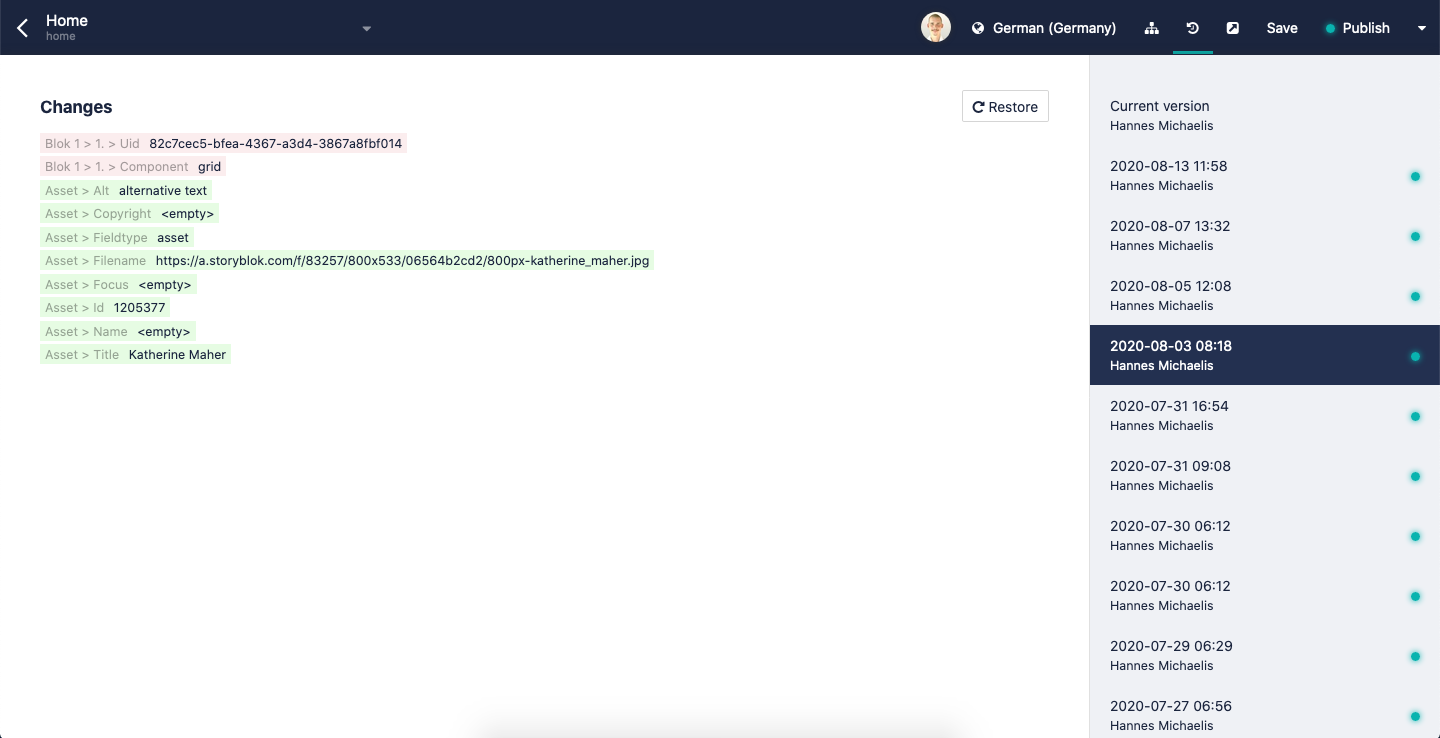Click the site structure tree icon

1151,28
